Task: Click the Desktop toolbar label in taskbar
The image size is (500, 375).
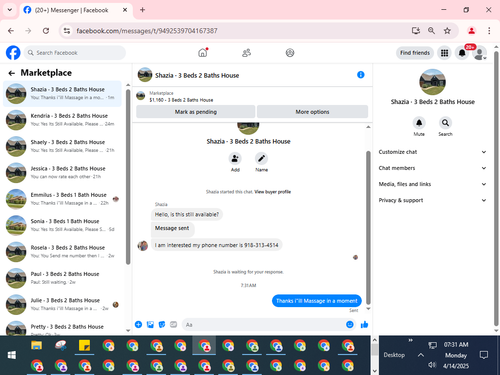Action: coord(394,355)
